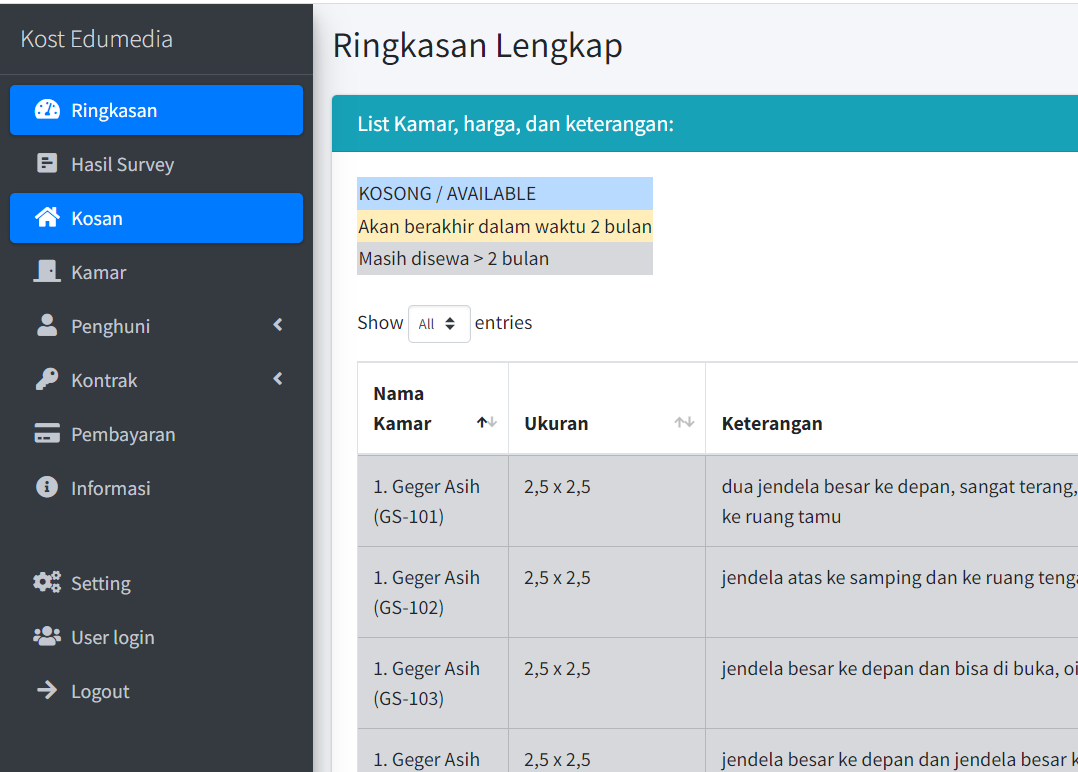This screenshot has width=1078, height=772.
Task: Open the Hasil Survey menu item
Action: [x=122, y=164]
